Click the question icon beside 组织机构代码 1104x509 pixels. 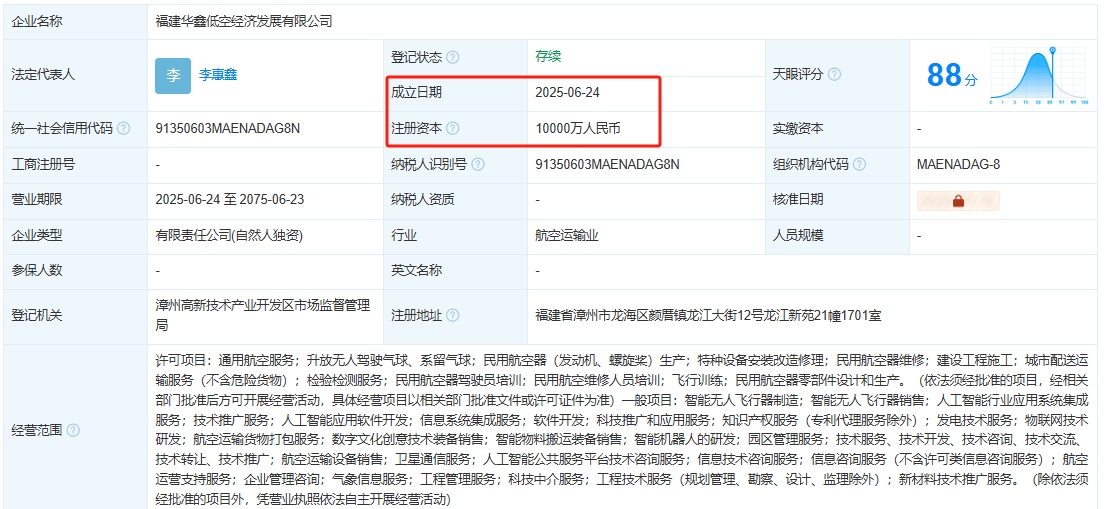(x=860, y=164)
